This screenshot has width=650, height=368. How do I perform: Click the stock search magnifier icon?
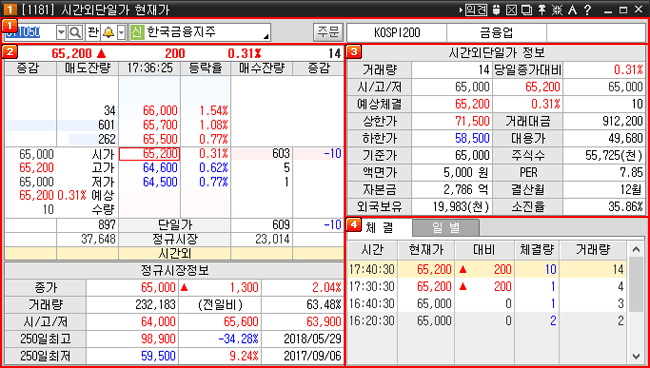[75, 32]
